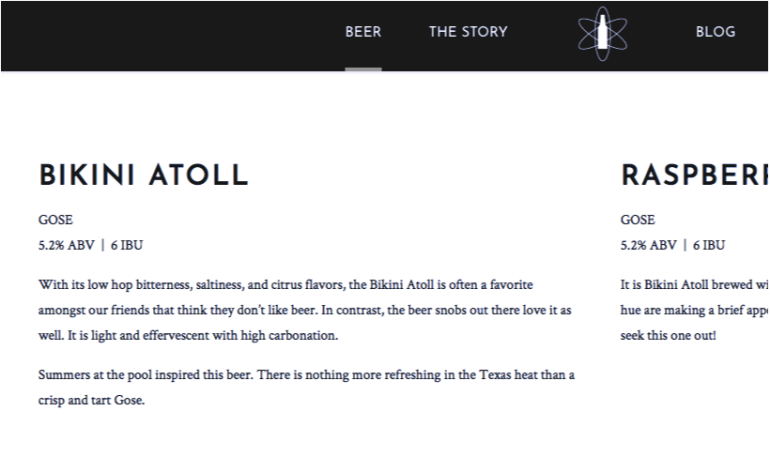The height and width of the screenshot is (457, 770).
Task: Open the BLOG menu item
Action: pyautogui.click(x=715, y=32)
